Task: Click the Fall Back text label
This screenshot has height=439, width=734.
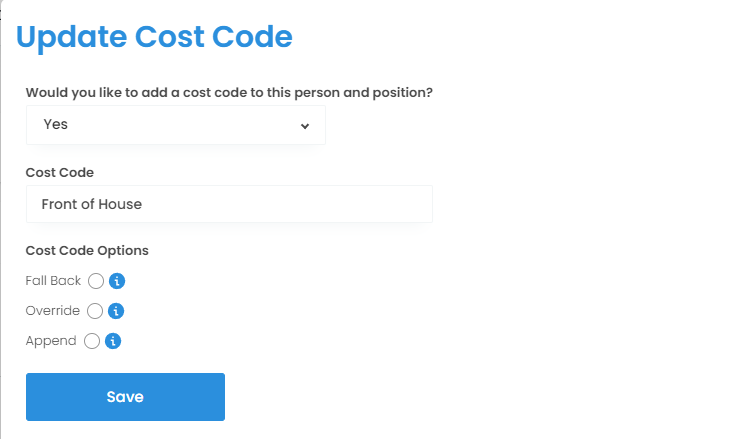Action: tap(53, 281)
